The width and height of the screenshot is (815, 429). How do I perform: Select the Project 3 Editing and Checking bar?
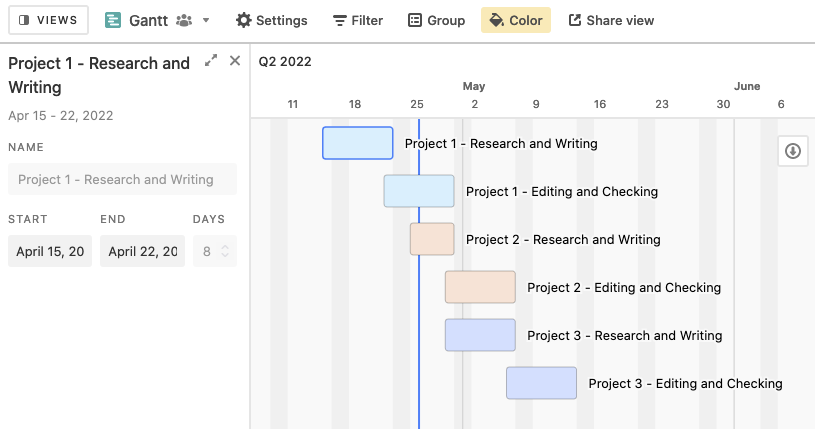click(x=542, y=383)
